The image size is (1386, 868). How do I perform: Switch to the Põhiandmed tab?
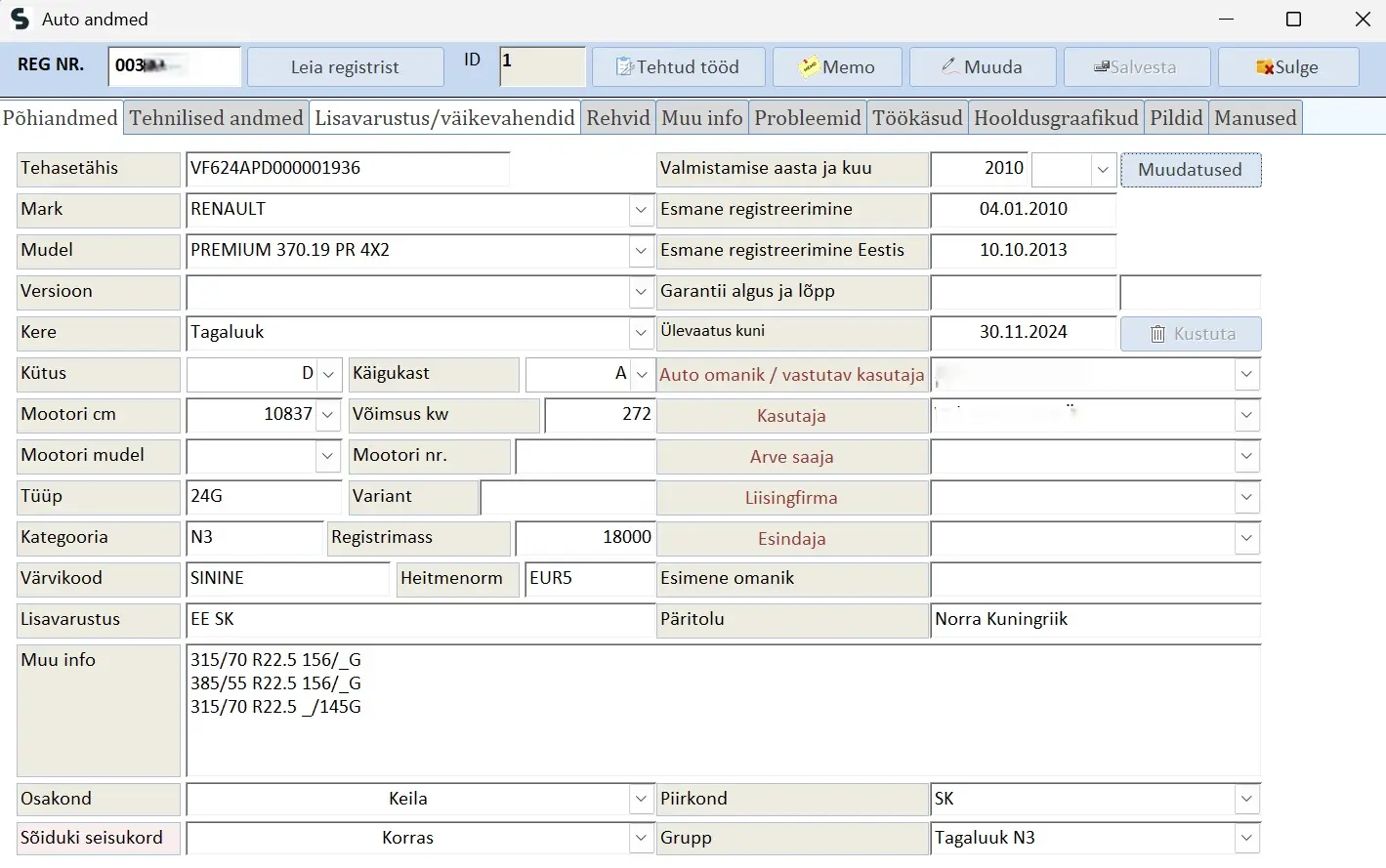tap(61, 118)
